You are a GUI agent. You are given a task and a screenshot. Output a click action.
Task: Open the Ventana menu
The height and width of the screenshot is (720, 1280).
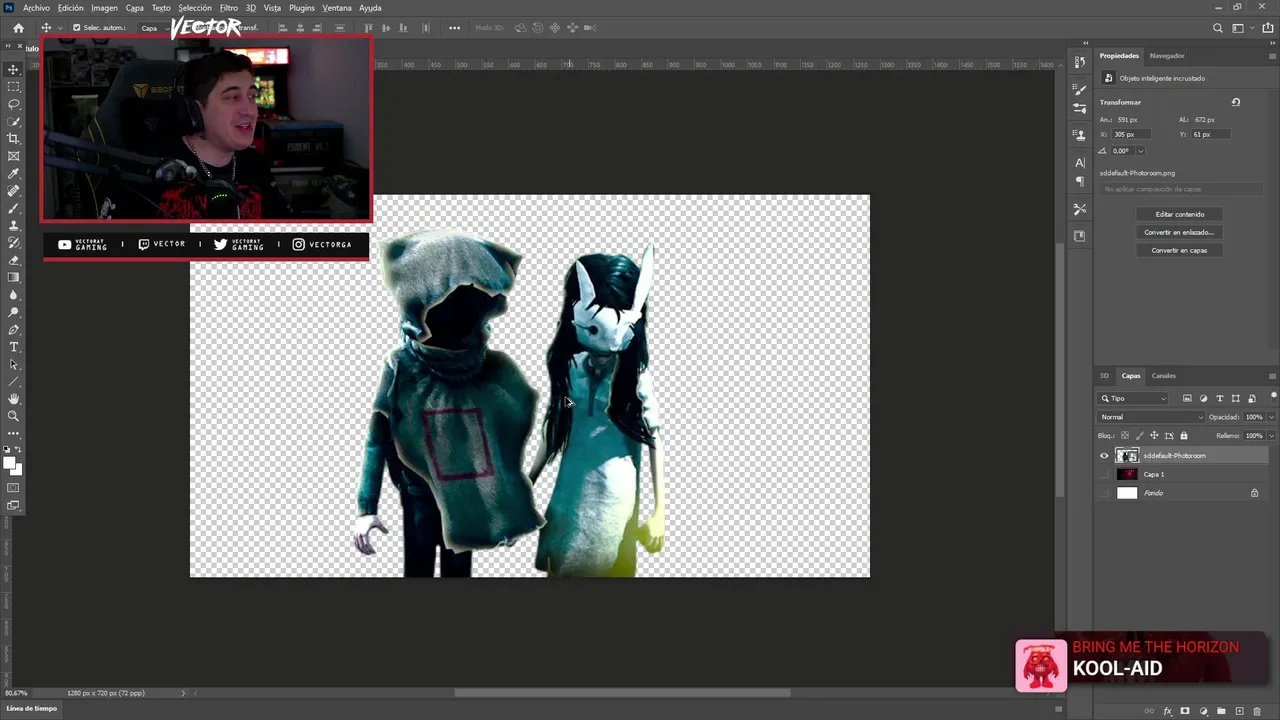click(x=337, y=8)
